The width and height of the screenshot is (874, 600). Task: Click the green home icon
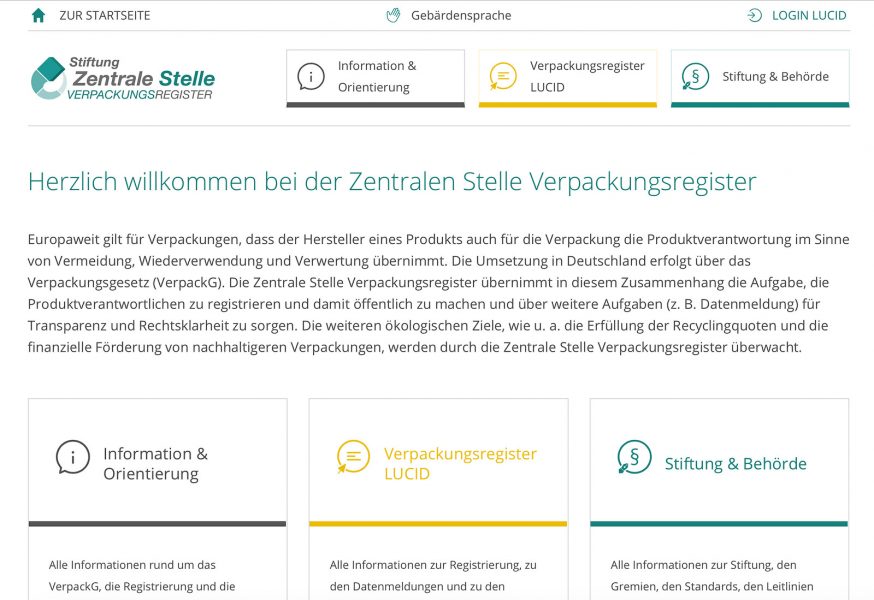coord(38,15)
